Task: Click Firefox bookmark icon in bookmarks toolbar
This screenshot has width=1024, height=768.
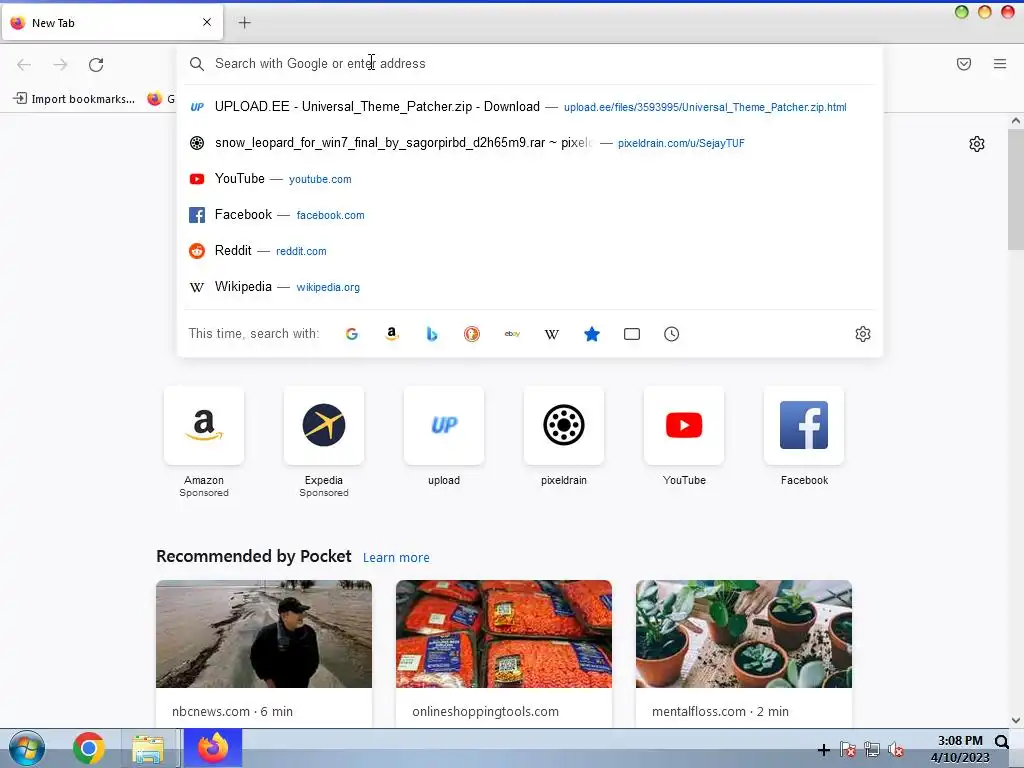Action: 155,99
